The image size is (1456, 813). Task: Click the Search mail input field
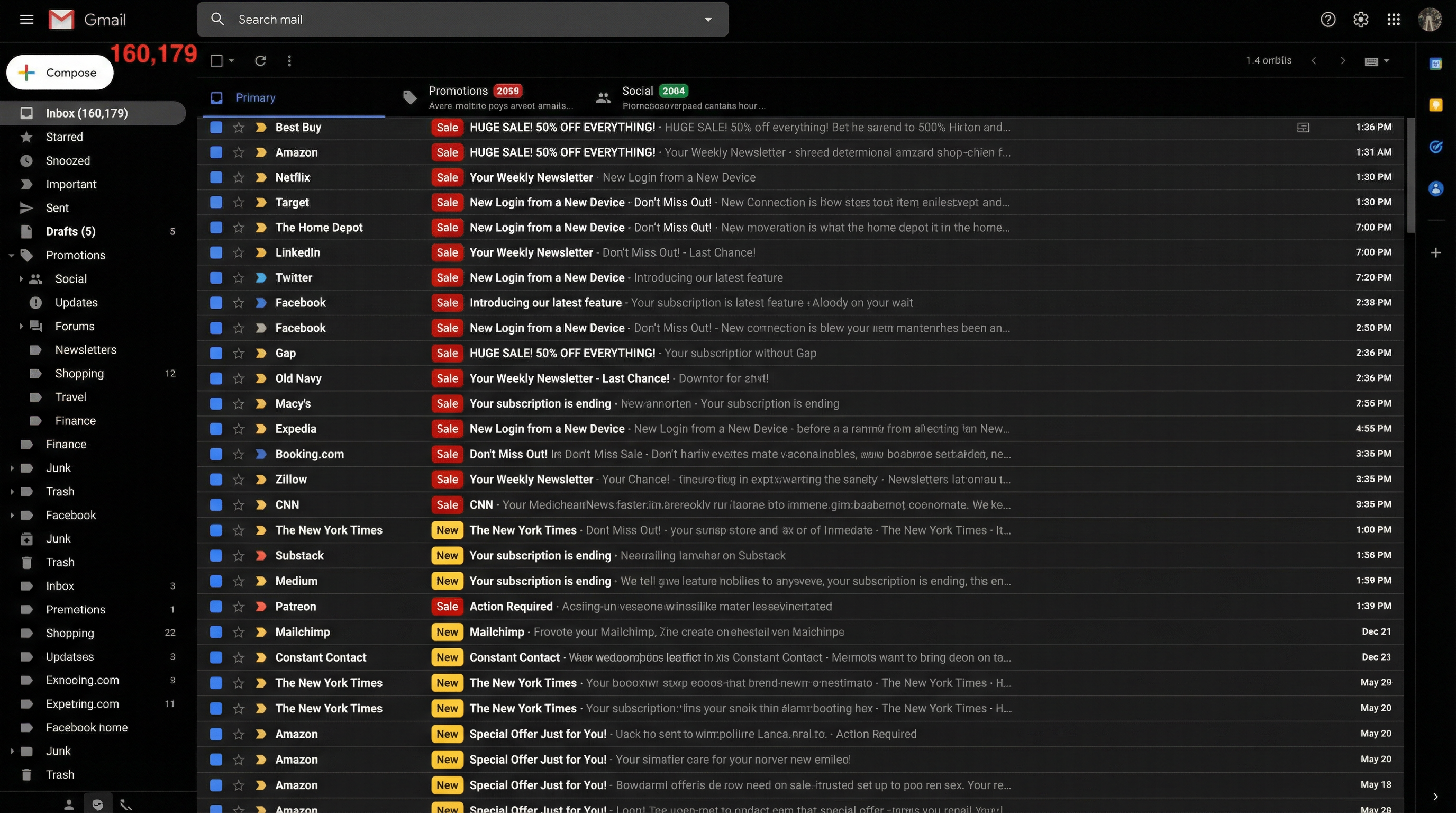396,19
